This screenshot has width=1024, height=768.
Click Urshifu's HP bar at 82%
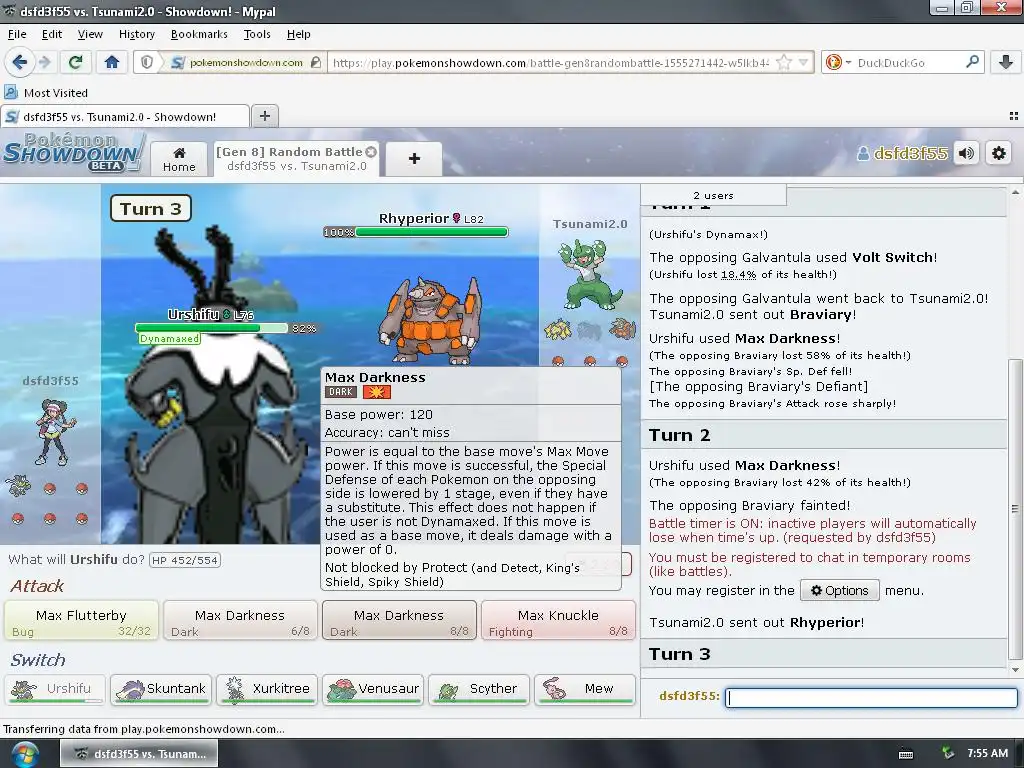point(211,328)
